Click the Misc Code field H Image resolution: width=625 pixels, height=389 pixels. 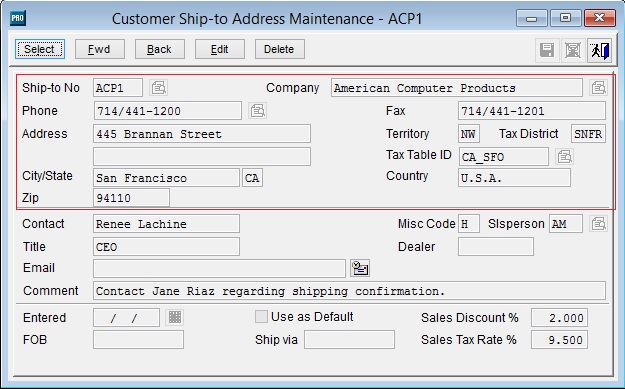pos(469,224)
